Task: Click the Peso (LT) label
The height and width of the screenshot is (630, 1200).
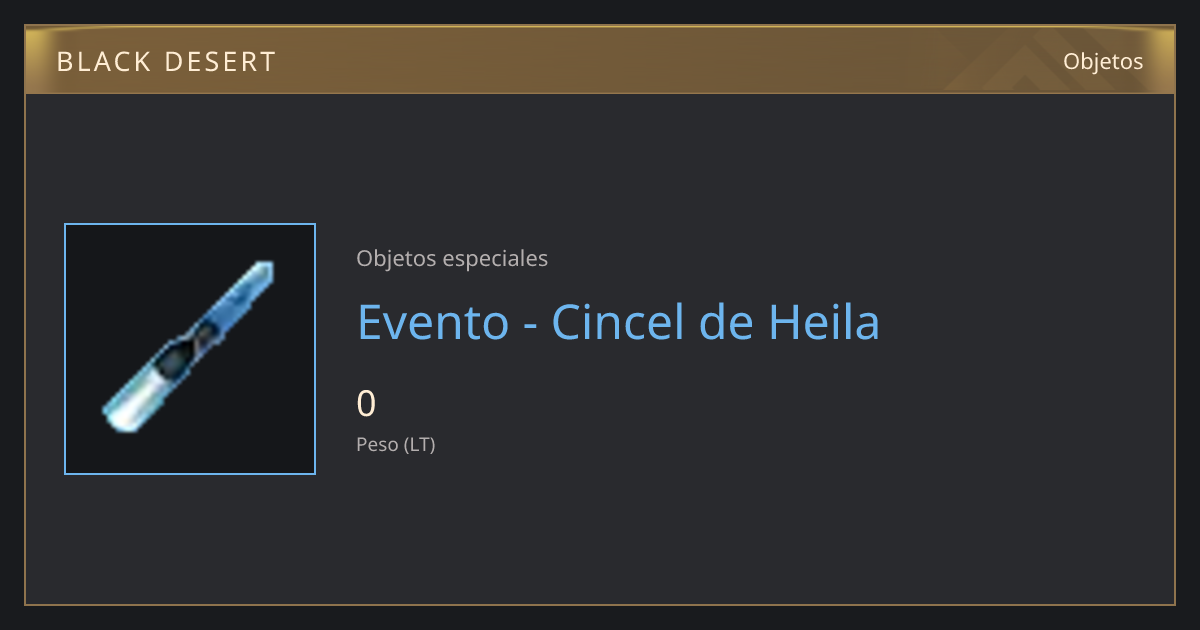Action: (396, 444)
